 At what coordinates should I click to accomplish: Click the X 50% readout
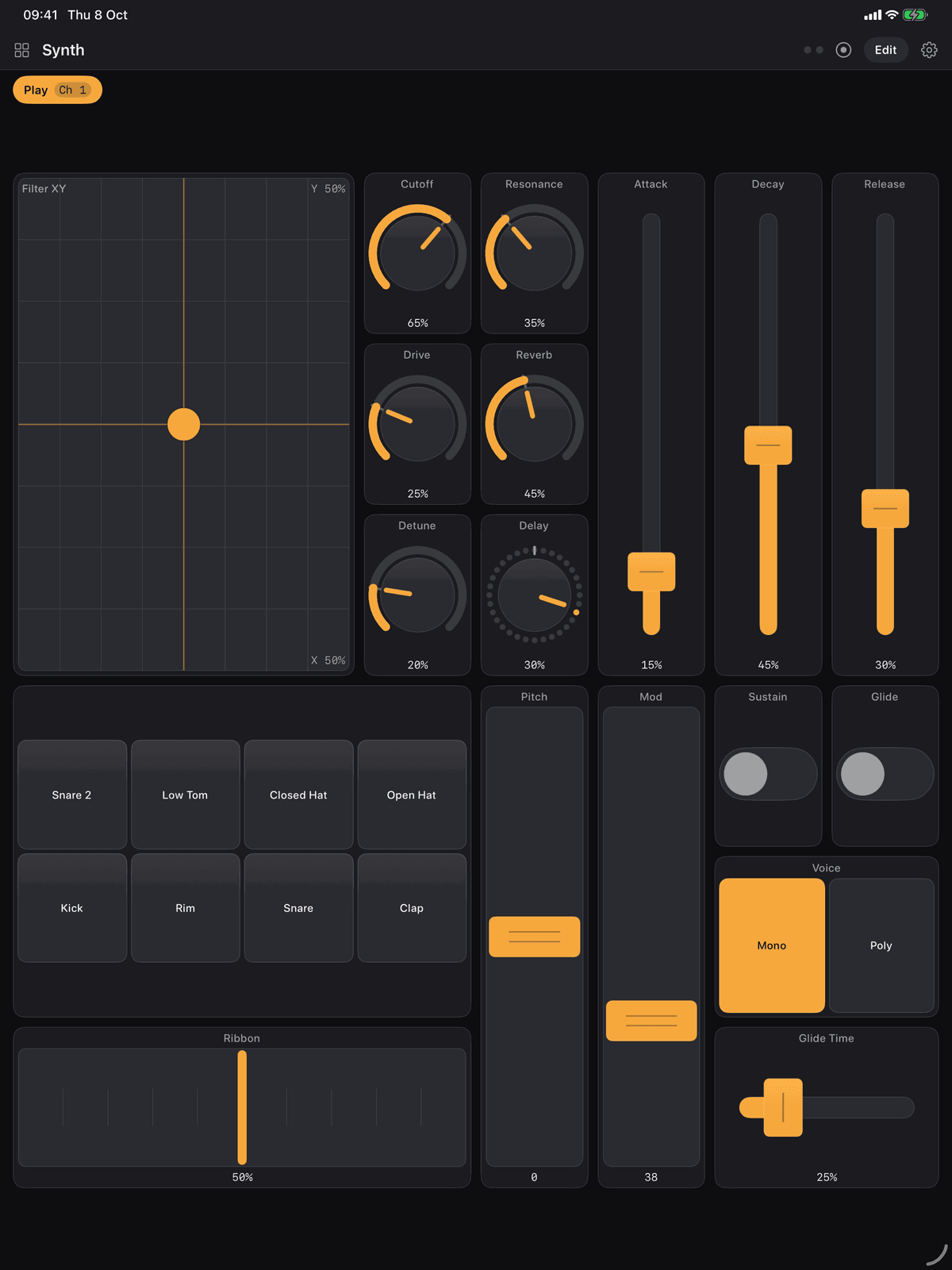point(328,660)
